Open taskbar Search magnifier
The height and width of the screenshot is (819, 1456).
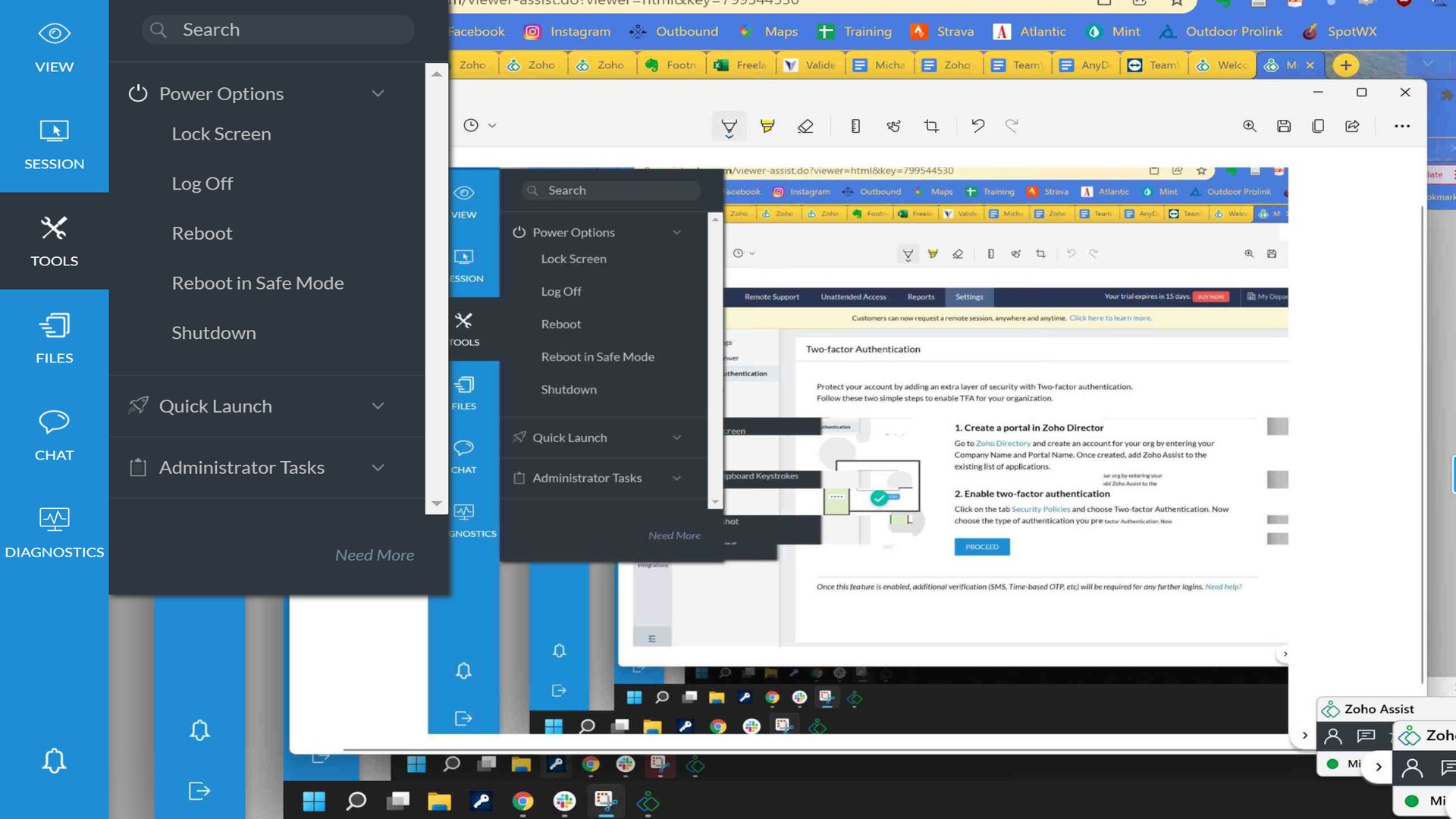(356, 801)
